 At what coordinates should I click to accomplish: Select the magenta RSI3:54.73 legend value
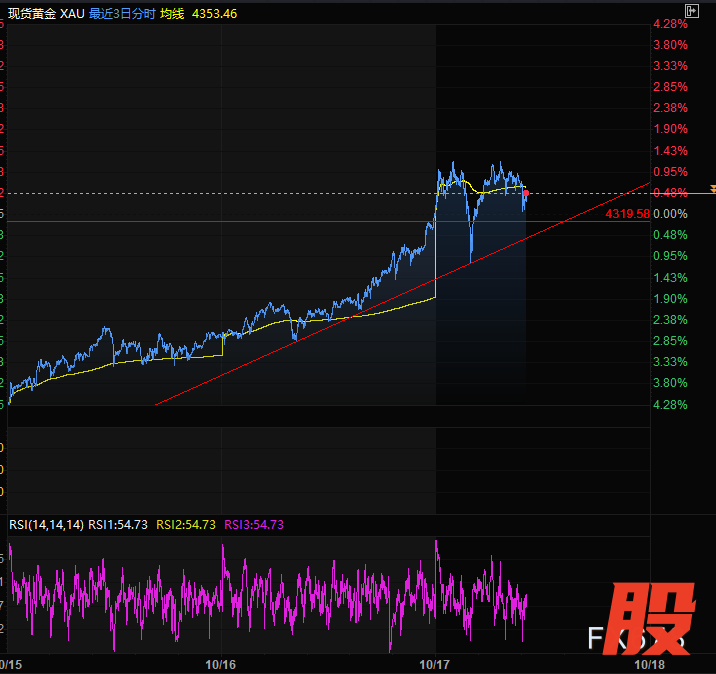coord(254,524)
